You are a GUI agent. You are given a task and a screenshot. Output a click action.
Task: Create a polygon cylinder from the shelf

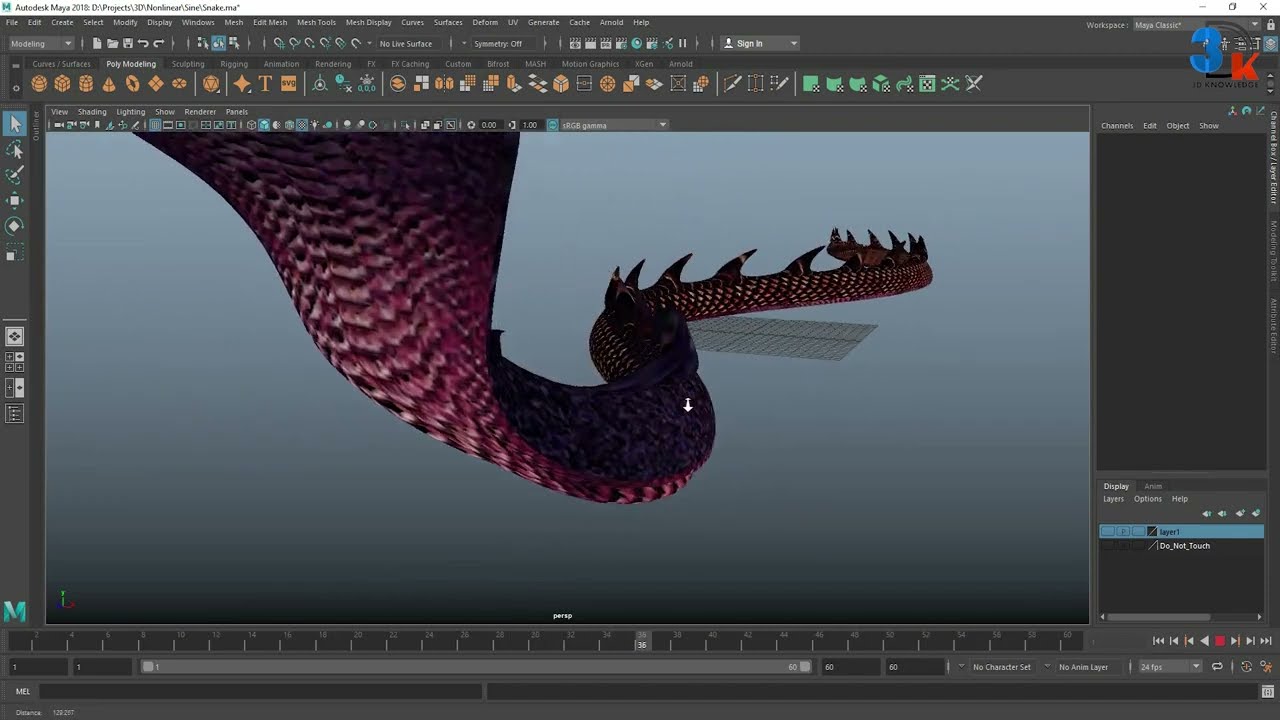[x=86, y=84]
